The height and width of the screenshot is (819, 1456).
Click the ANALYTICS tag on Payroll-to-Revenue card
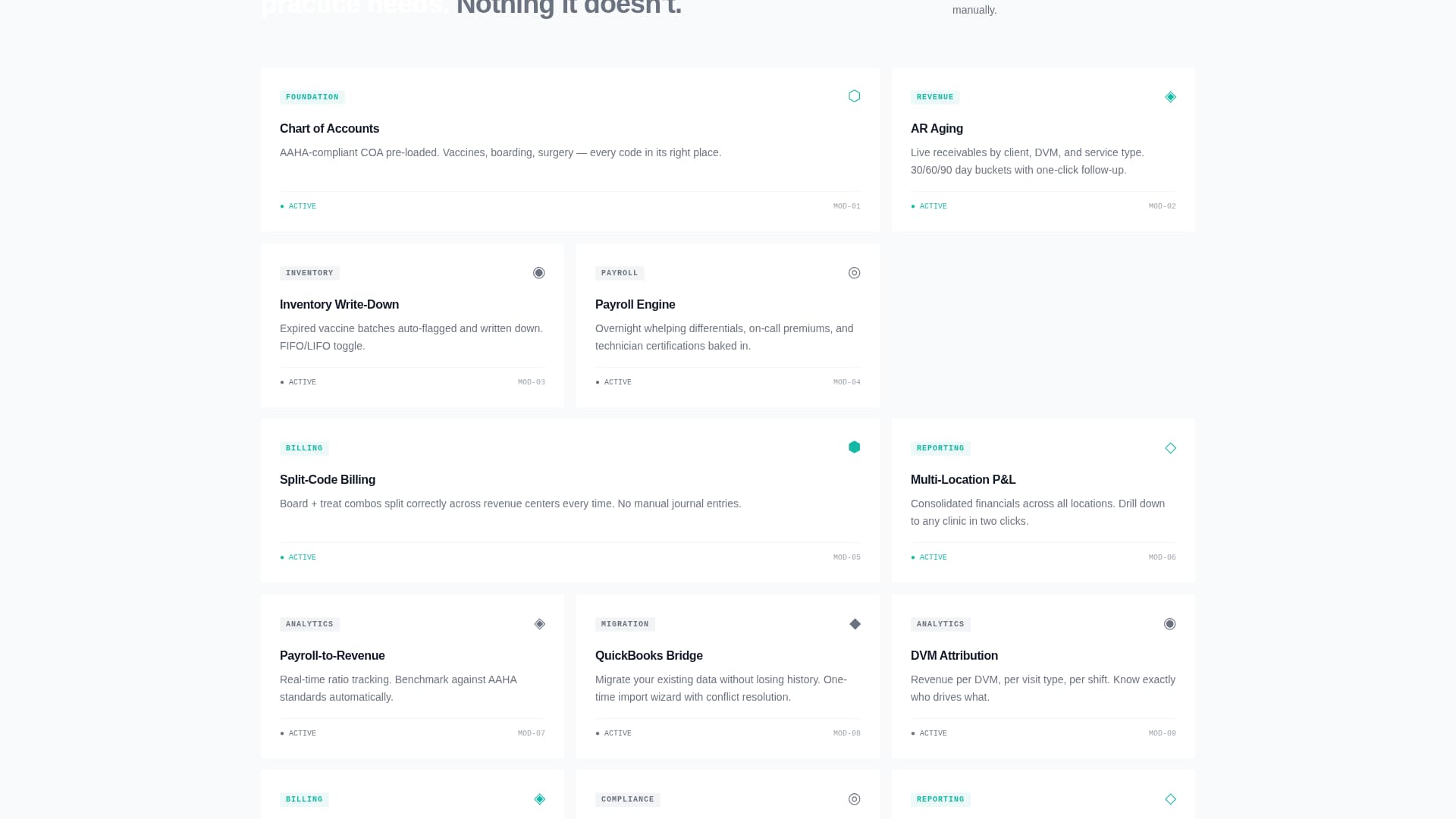pyautogui.click(x=309, y=624)
